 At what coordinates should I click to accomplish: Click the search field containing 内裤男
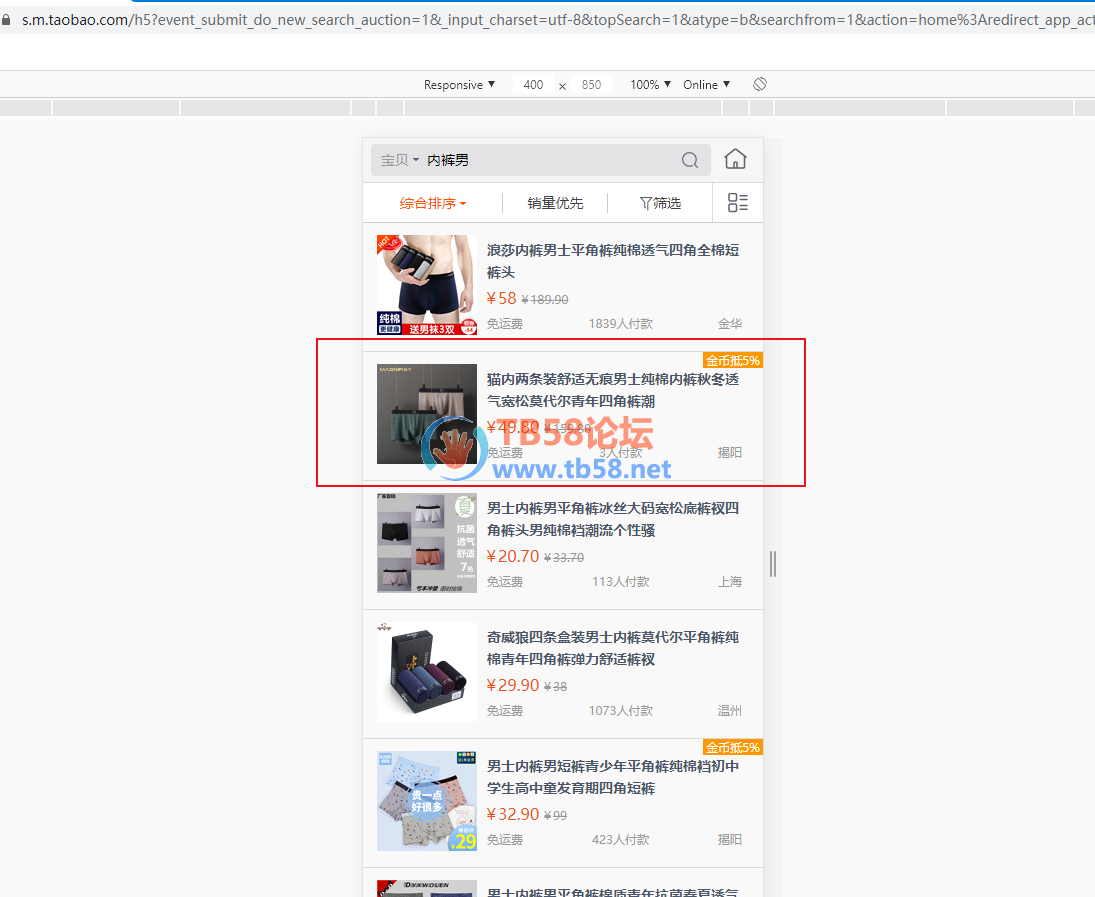pyautogui.click(x=541, y=160)
